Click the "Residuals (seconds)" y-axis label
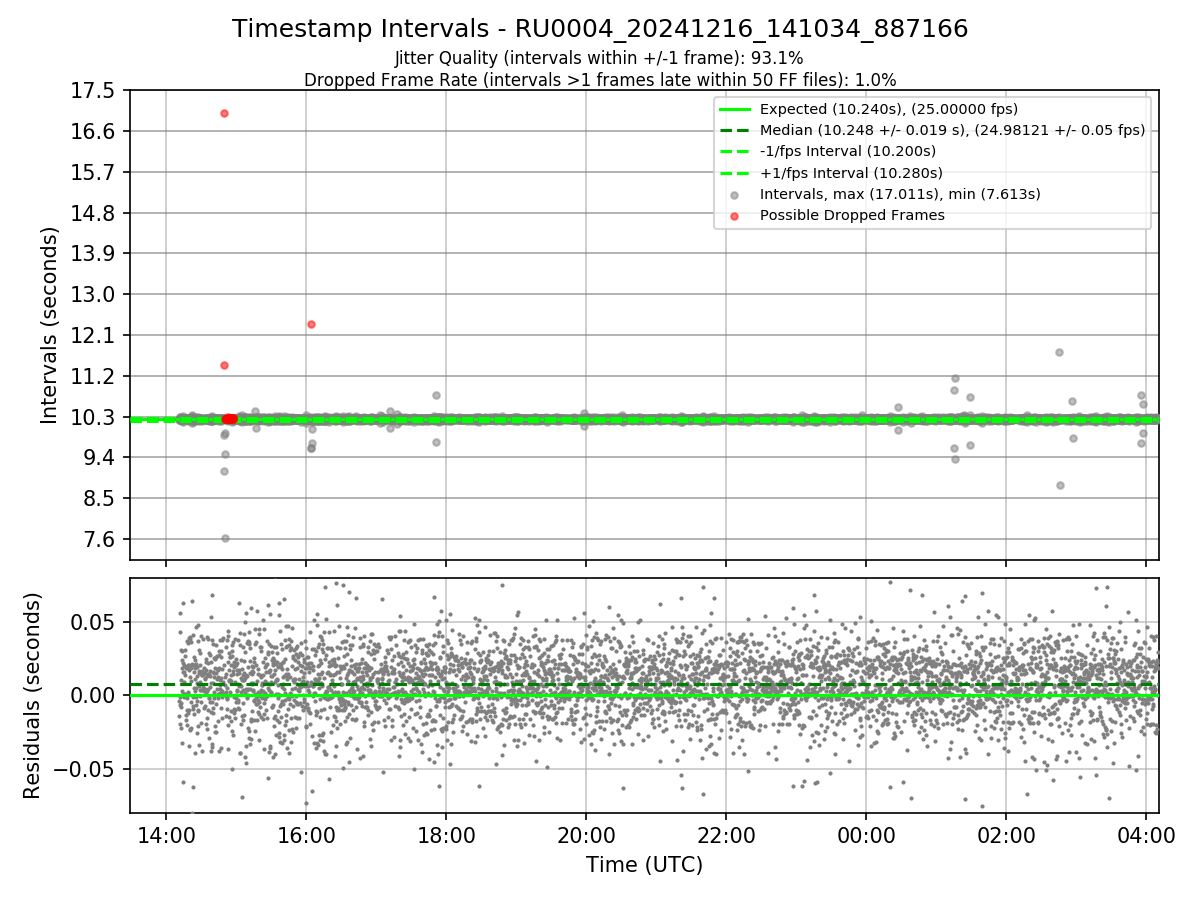The height and width of the screenshot is (900, 1200). coord(32,695)
